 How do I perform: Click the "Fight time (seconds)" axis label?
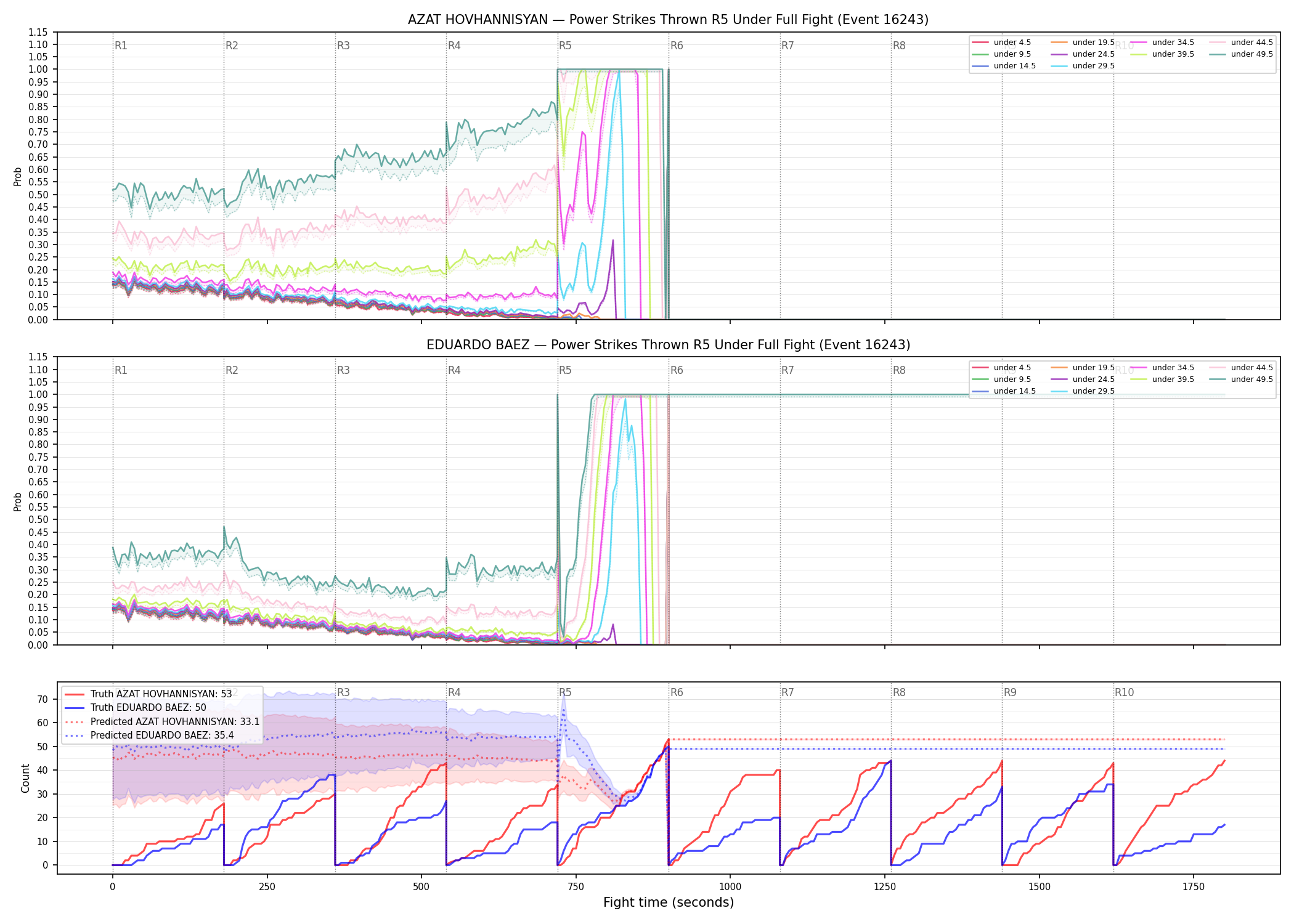pyautogui.click(x=669, y=902)
